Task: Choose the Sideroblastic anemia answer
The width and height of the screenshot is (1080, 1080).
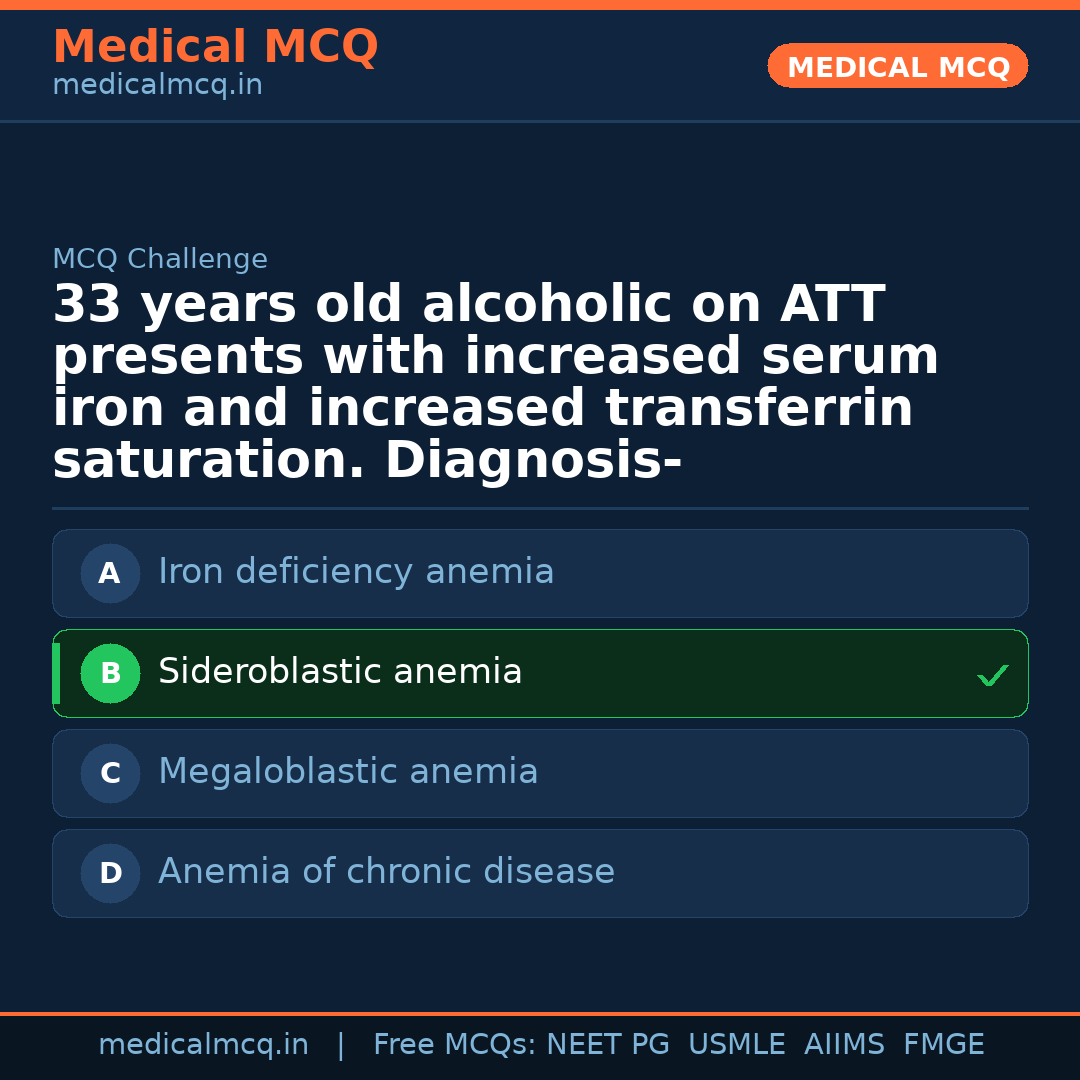Action: 340,672
